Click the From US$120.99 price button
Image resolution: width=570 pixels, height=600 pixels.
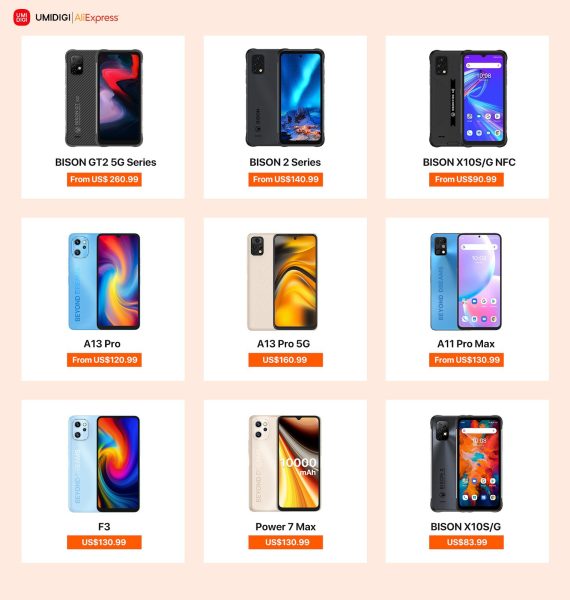click(104, 360)
